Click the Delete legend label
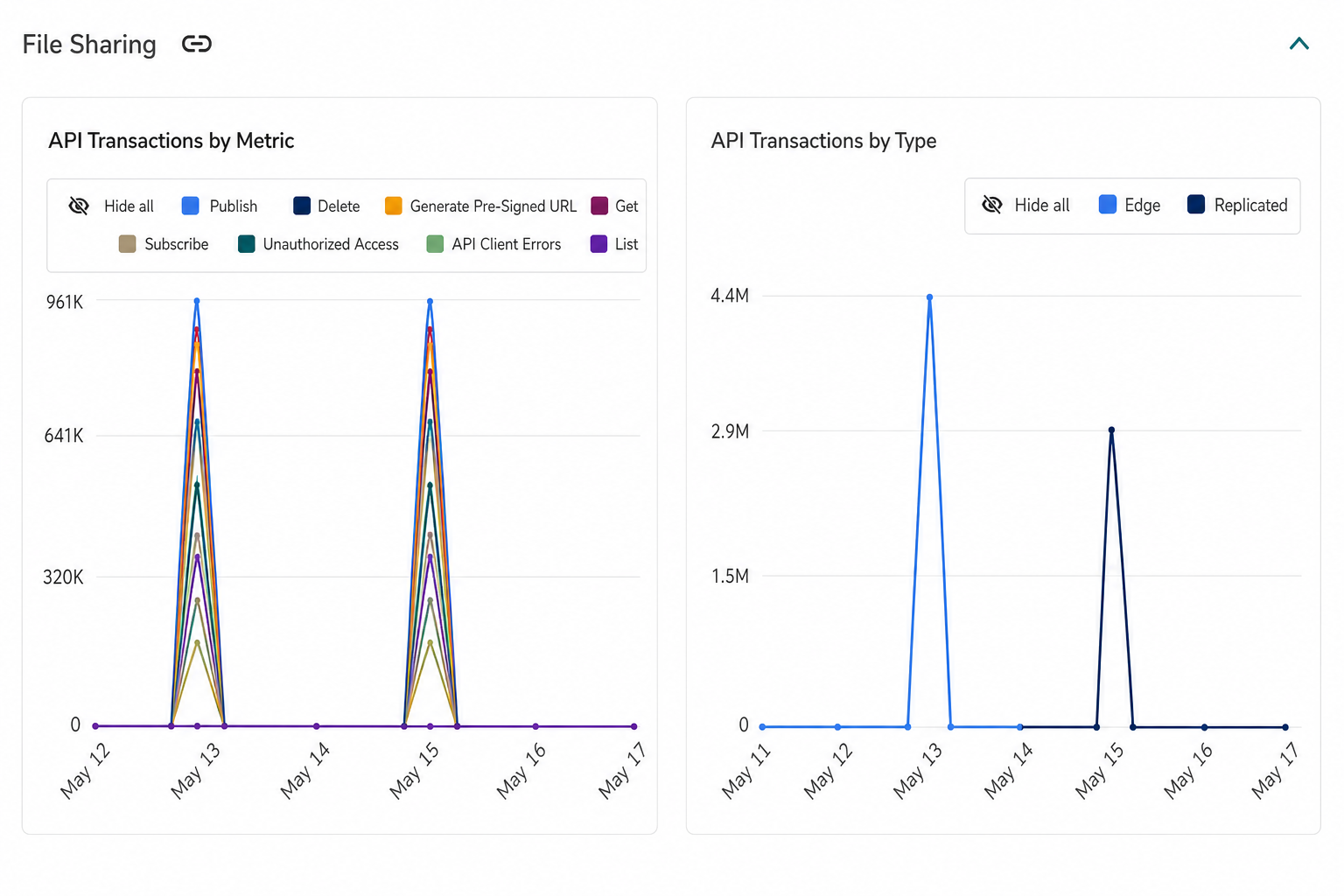This screenshot has height=896, width=1344. coord(339,206)
